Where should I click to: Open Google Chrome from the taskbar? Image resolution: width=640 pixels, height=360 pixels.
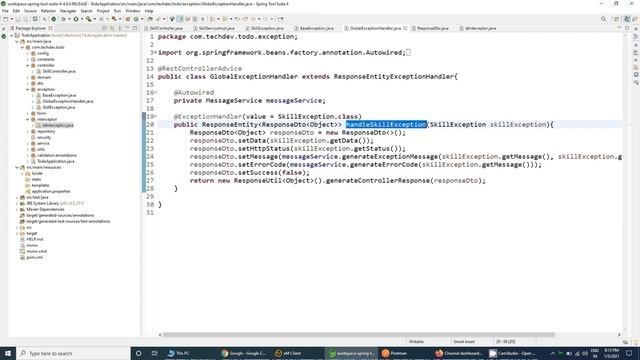244,353
